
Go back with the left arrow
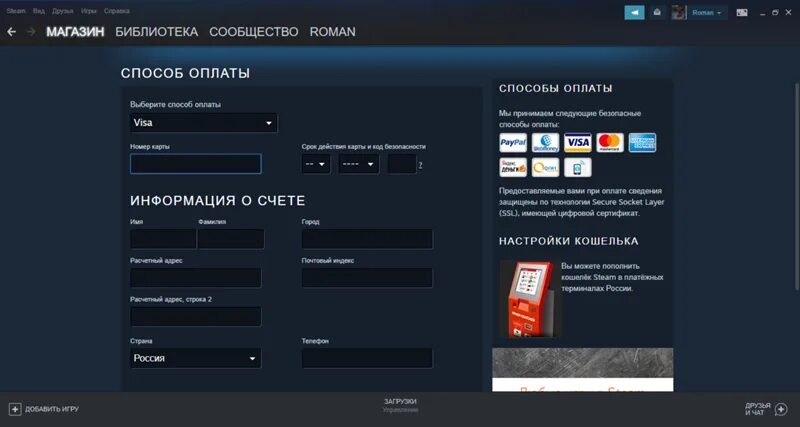[11, 32]
